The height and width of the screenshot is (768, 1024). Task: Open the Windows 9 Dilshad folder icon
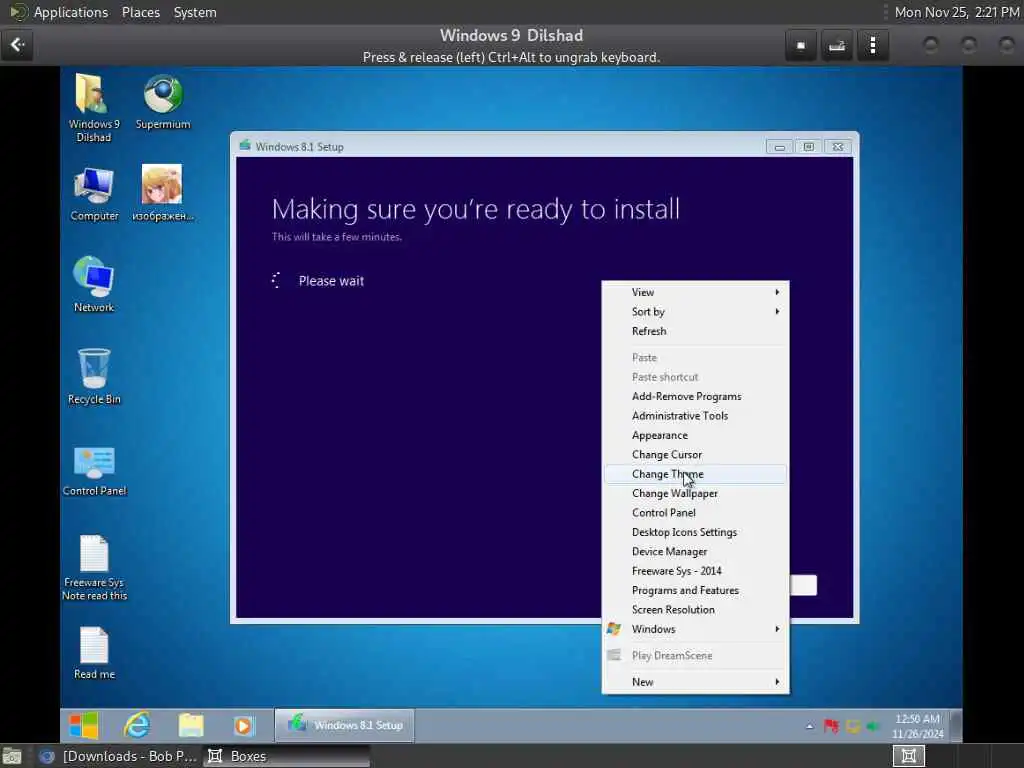pos(93,108)
